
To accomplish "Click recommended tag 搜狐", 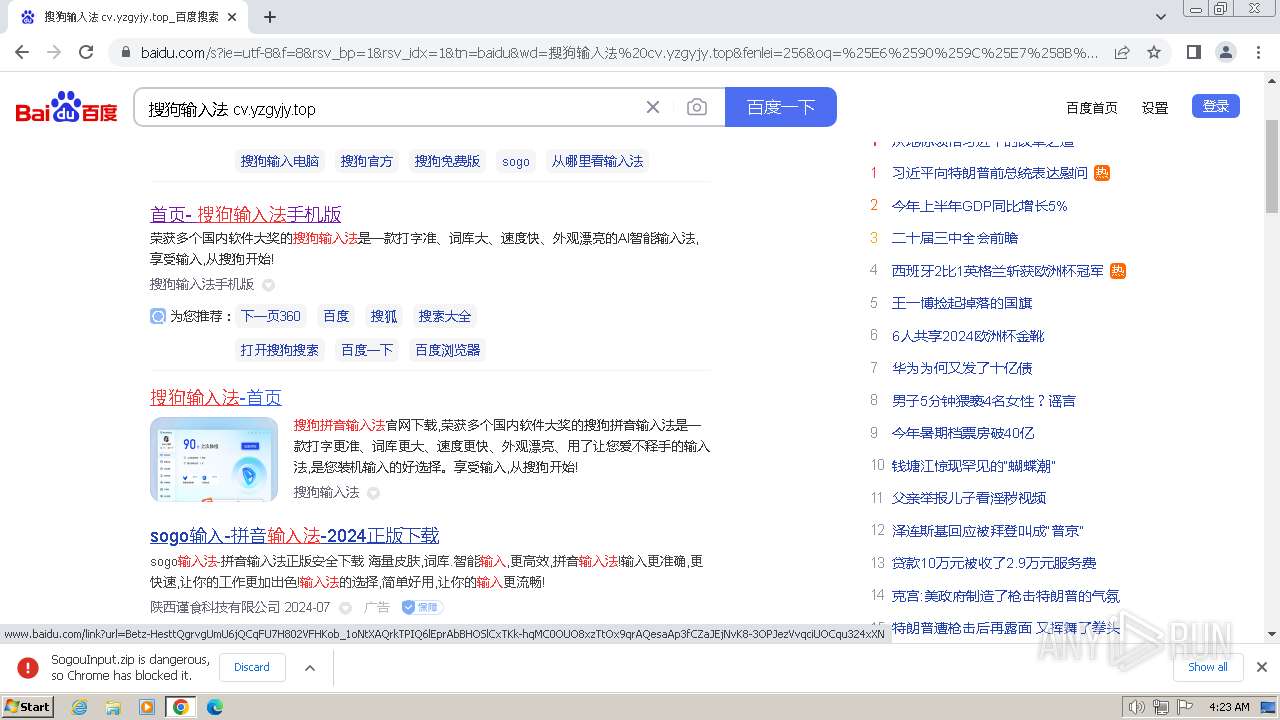I will point(384,316).
